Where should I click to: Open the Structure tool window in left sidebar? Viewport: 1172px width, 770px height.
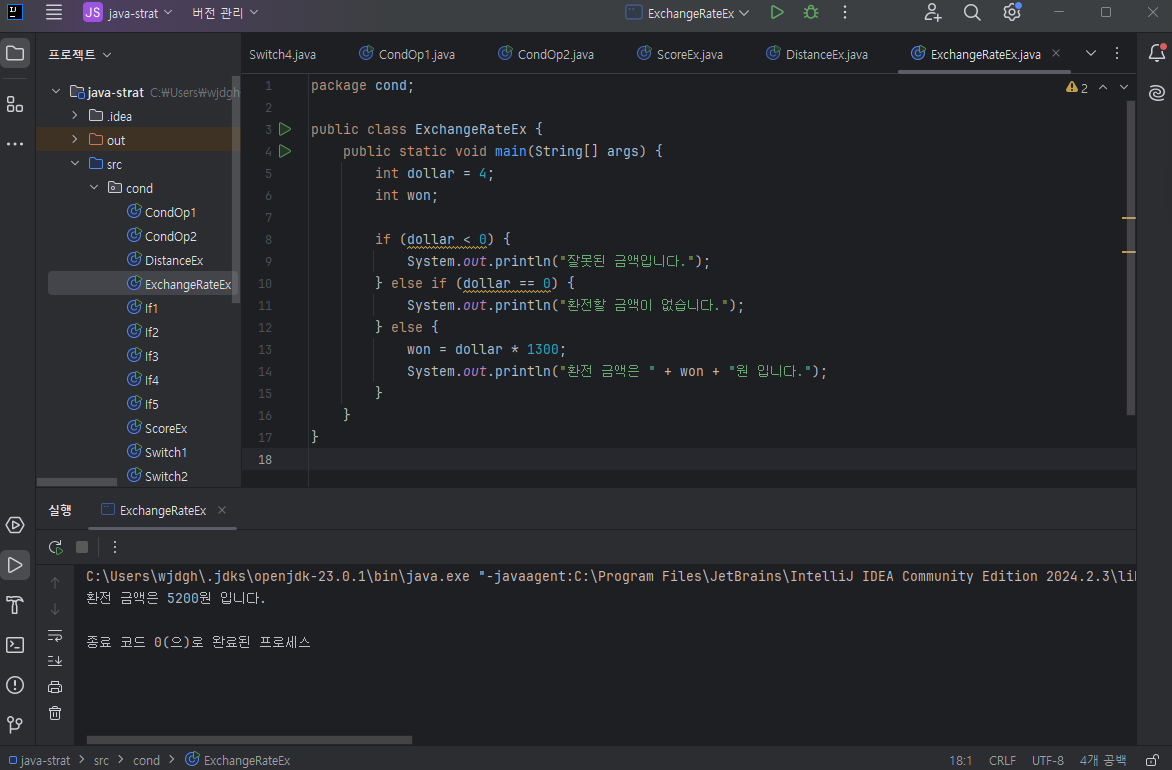pos(15,104)
